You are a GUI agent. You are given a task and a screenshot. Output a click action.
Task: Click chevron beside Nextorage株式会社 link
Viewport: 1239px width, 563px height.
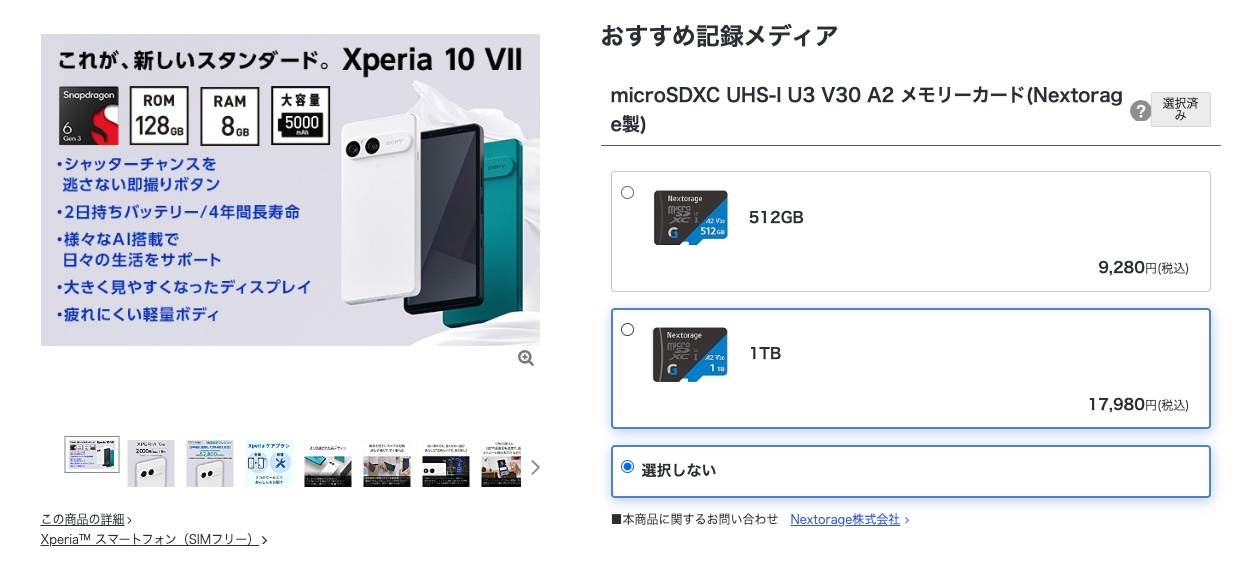(x=906, y=520)
